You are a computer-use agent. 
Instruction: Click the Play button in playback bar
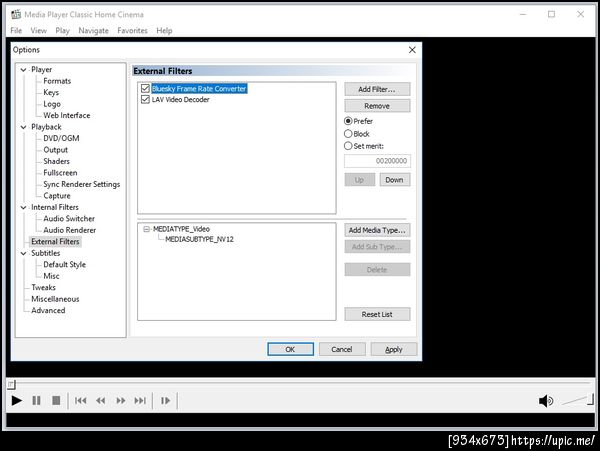[x=16, y=401]
